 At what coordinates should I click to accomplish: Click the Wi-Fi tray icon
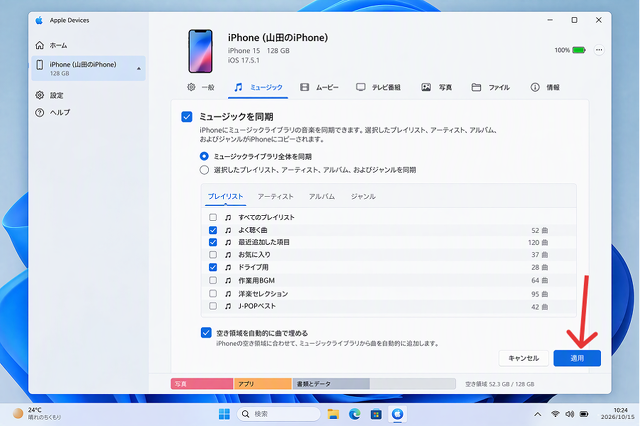pyautogui.click(x=555, y=414)
